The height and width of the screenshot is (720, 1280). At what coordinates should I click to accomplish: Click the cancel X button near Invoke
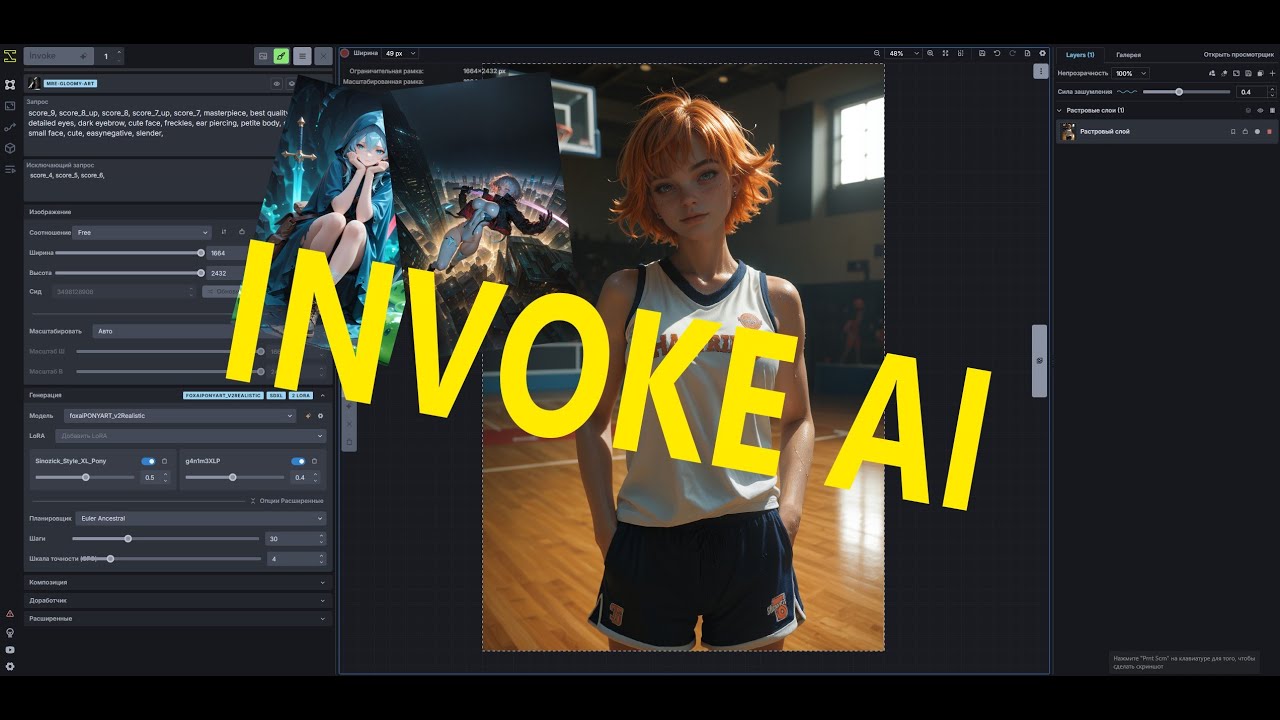coord(323,56)
